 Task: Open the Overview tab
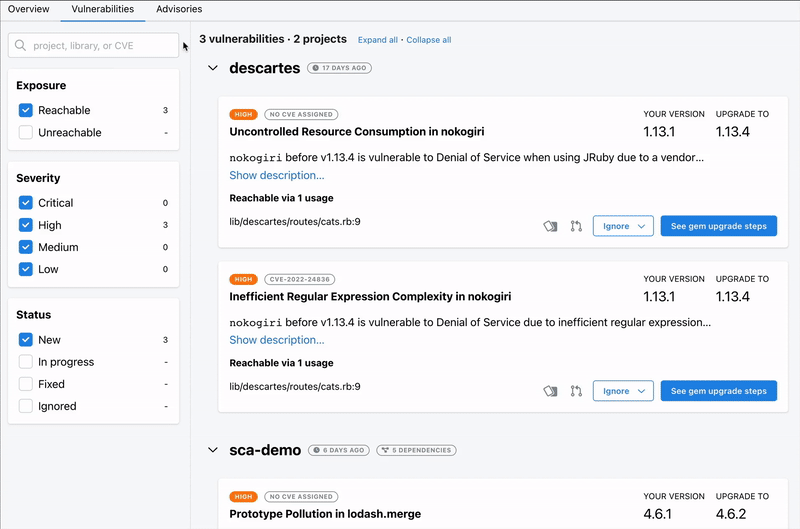click(29, 9)
